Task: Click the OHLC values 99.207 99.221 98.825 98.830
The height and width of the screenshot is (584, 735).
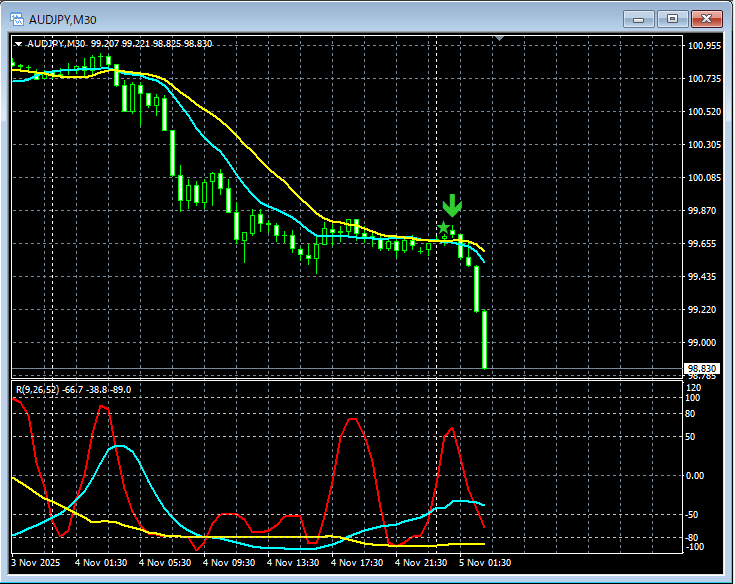Action: click(151, 44)
